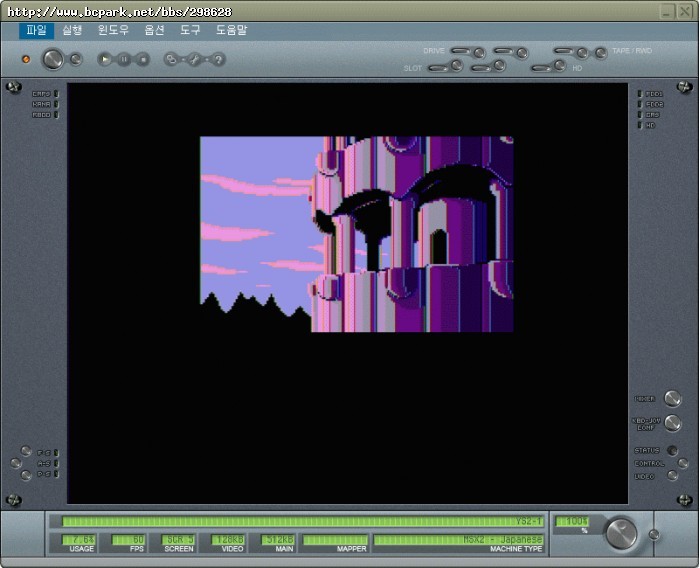
Task: Open the 도움말 menu
Action: 231,30
